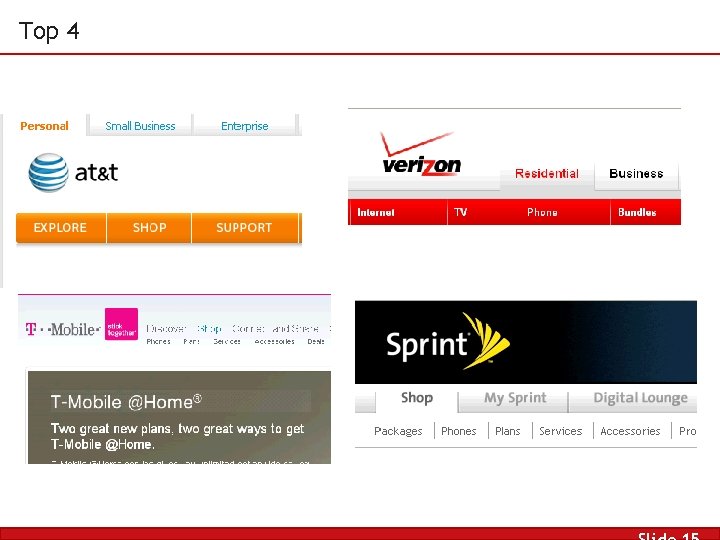The height and width of the screenshot is (540, 720).
Task: Click the Verizon checkmark logo
Action: coord(421,154)
